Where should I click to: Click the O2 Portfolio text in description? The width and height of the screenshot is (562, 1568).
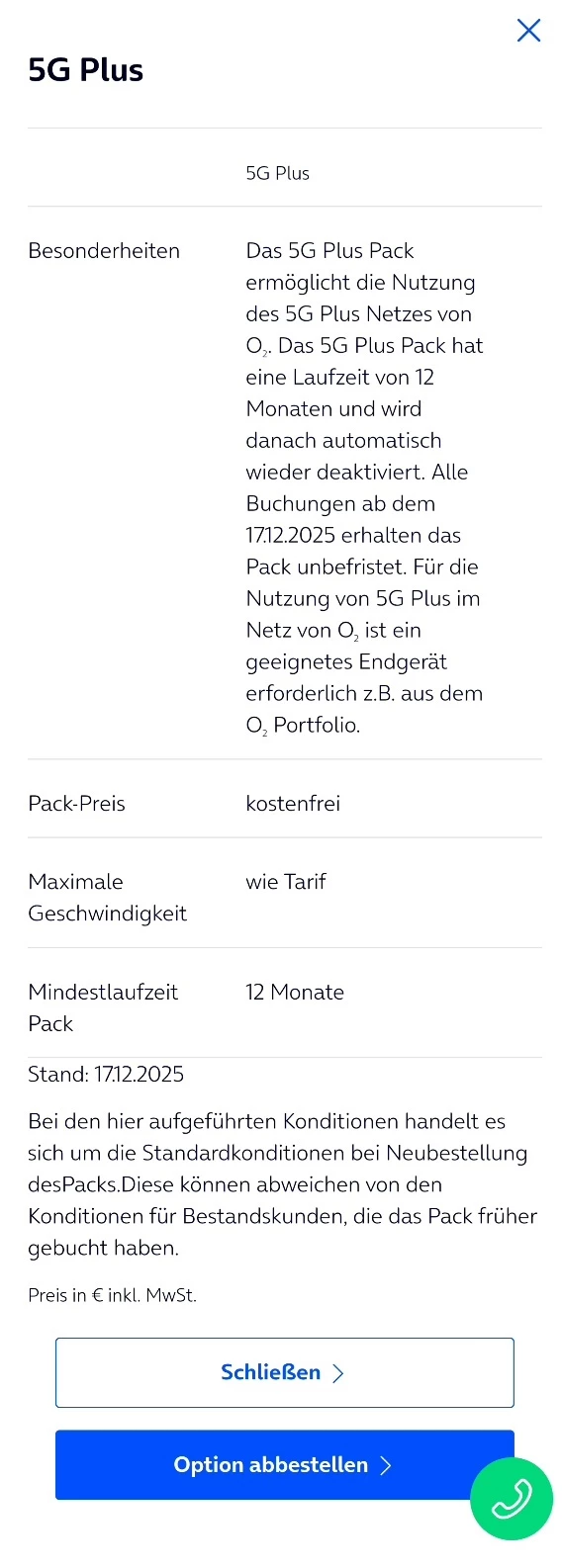[303, 726]
